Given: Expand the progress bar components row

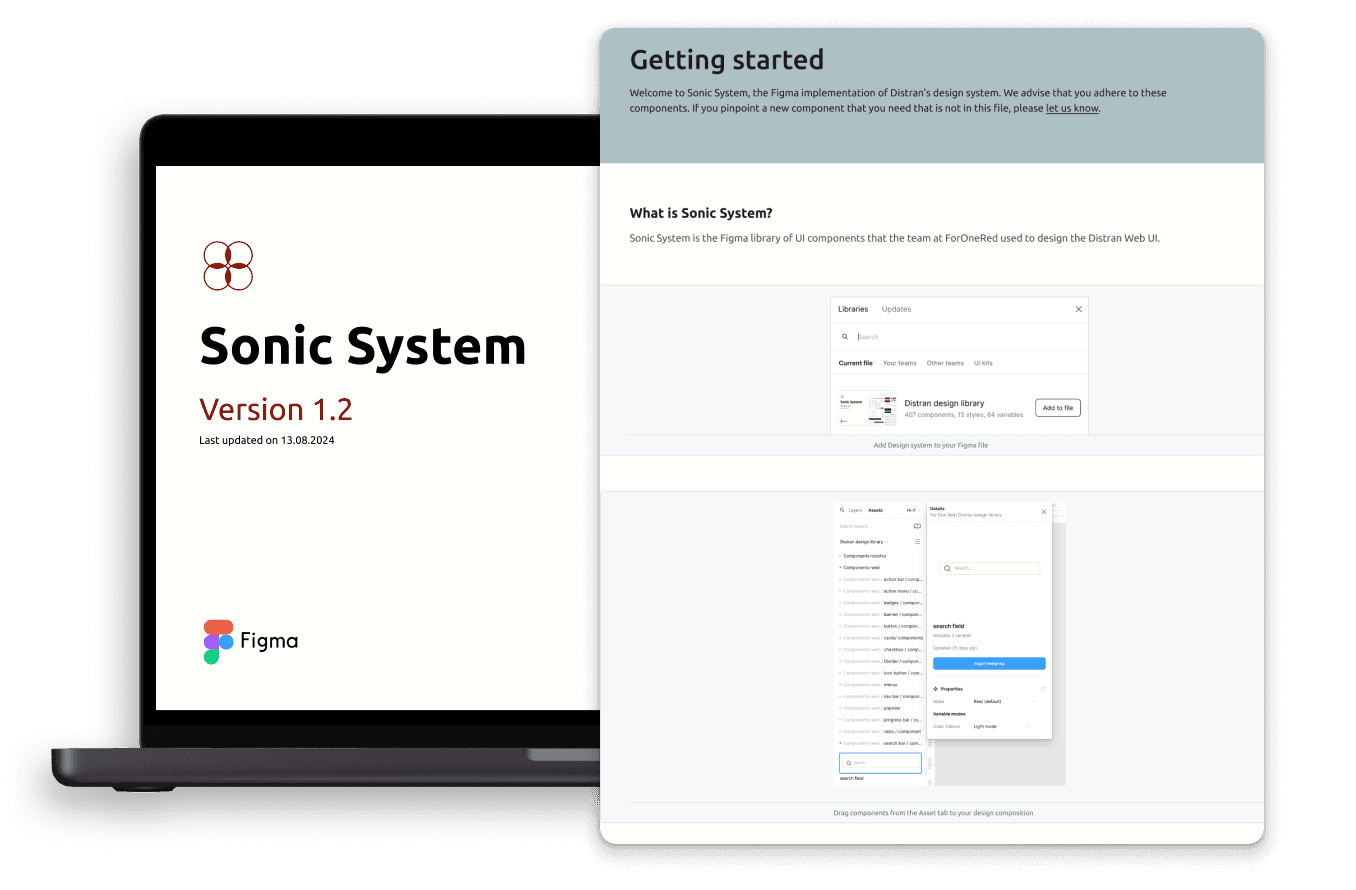Looking at the screenshot, I should [880, 720].
